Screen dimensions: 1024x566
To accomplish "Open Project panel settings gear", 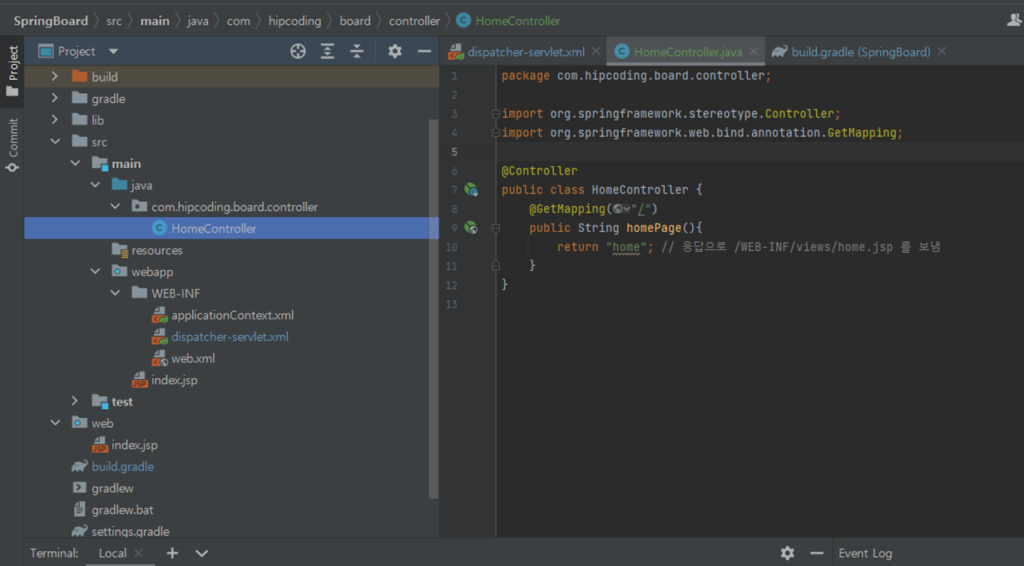I will 395,51.
